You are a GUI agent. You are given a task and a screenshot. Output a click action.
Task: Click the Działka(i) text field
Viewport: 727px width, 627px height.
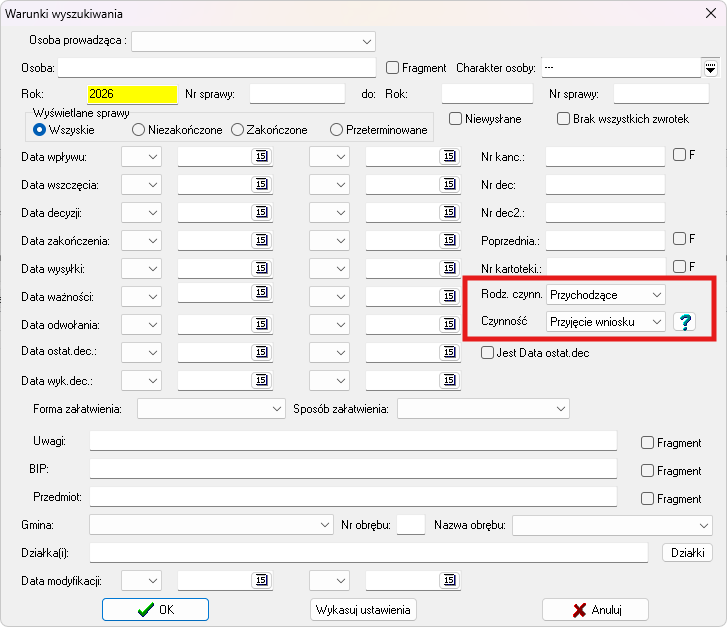369,553
